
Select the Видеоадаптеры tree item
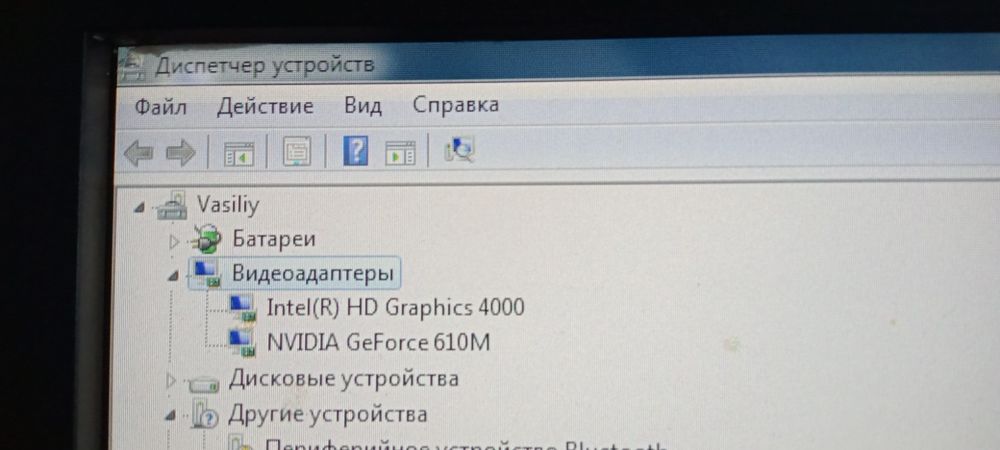(x=312, y=273)
